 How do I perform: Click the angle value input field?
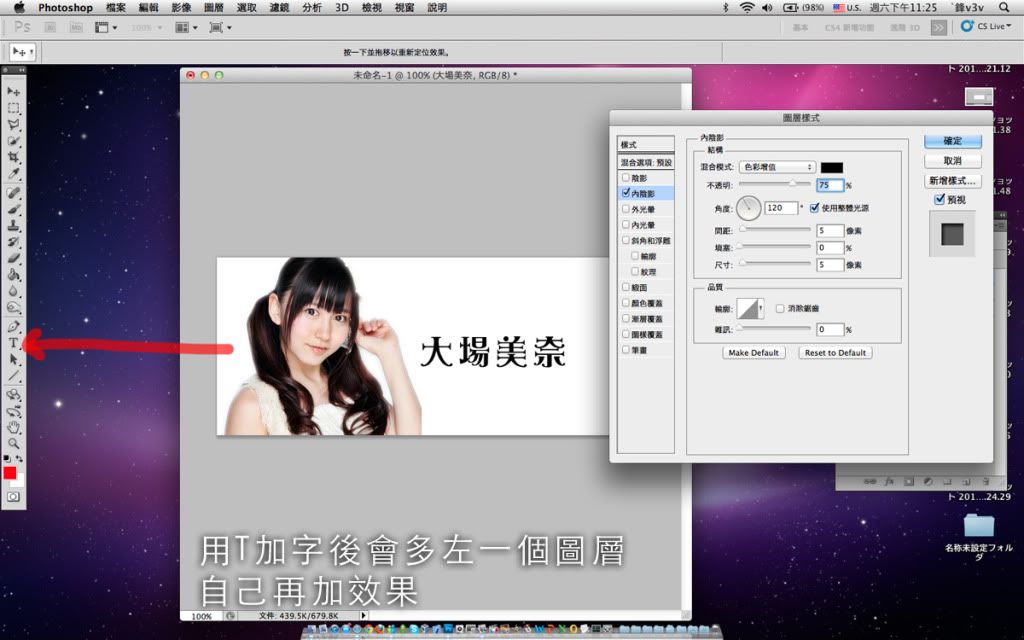point(780,208)
